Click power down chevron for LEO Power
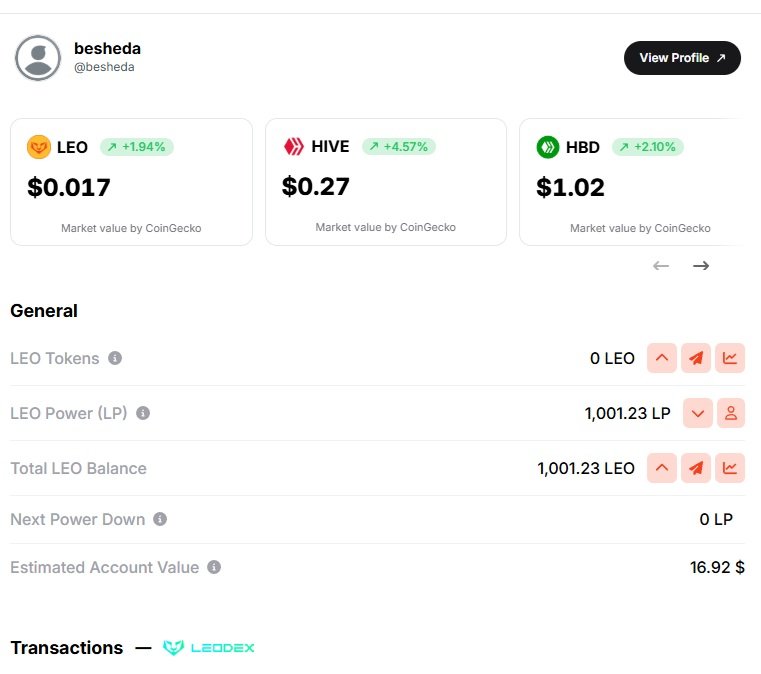Screen dimensions: 761x674 point(698,413)
